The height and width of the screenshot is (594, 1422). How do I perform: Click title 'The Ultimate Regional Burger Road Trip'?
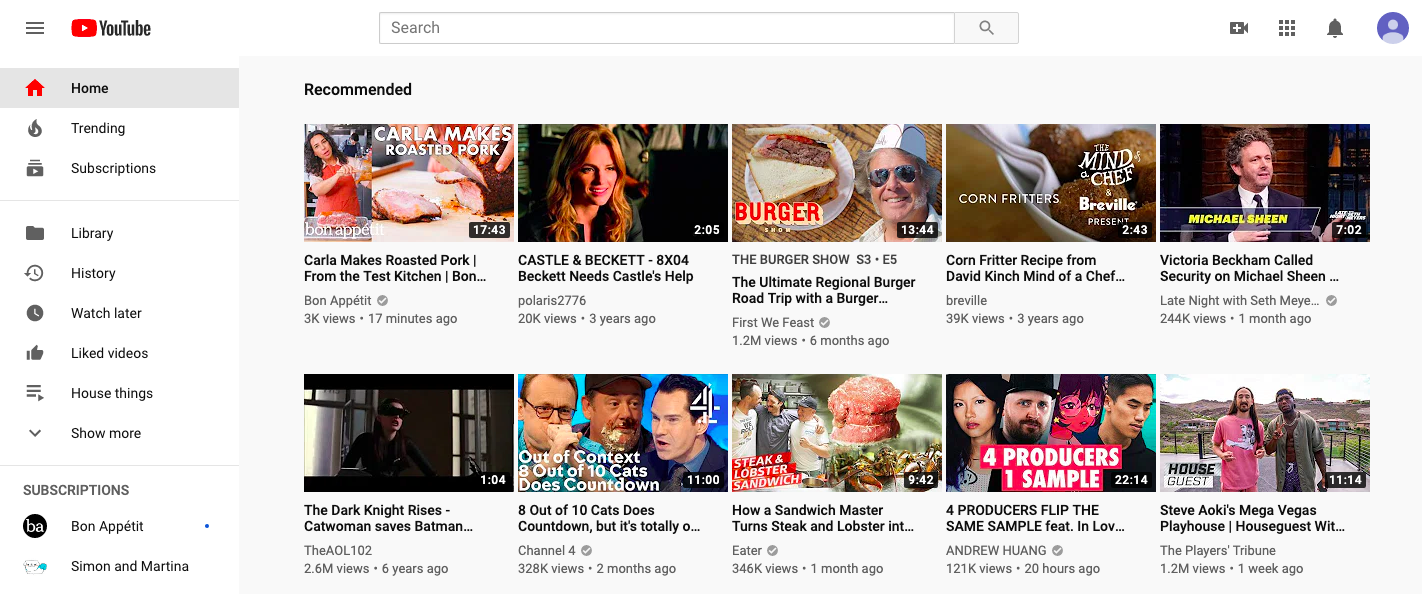click(824, 290)
